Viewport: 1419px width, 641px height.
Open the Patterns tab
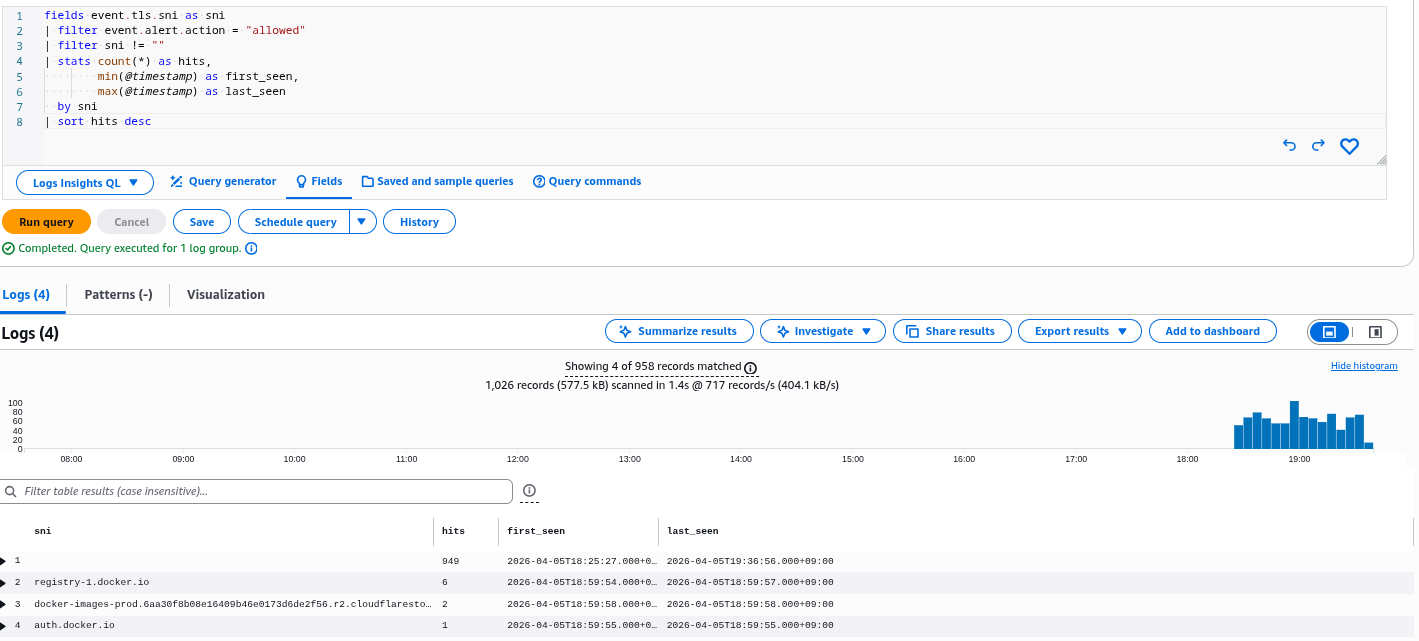(118, 295)
